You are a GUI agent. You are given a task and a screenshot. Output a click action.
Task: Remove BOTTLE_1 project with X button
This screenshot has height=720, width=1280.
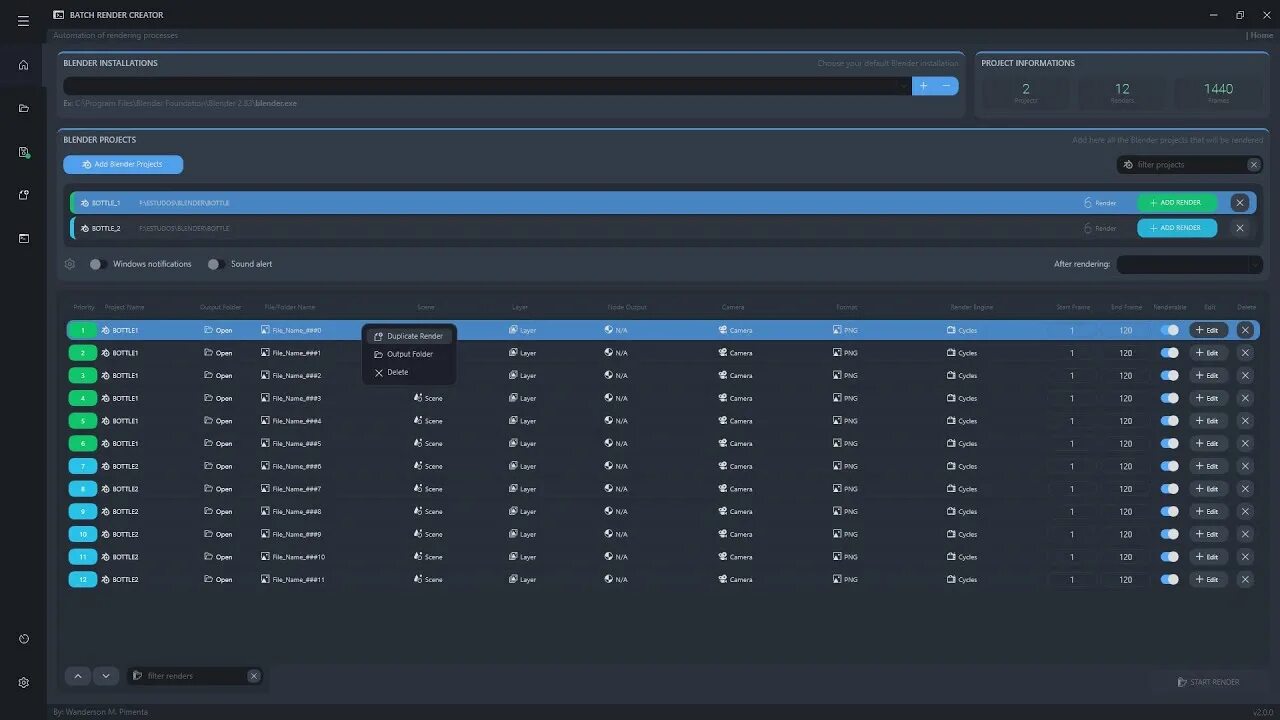point(1240,202)
